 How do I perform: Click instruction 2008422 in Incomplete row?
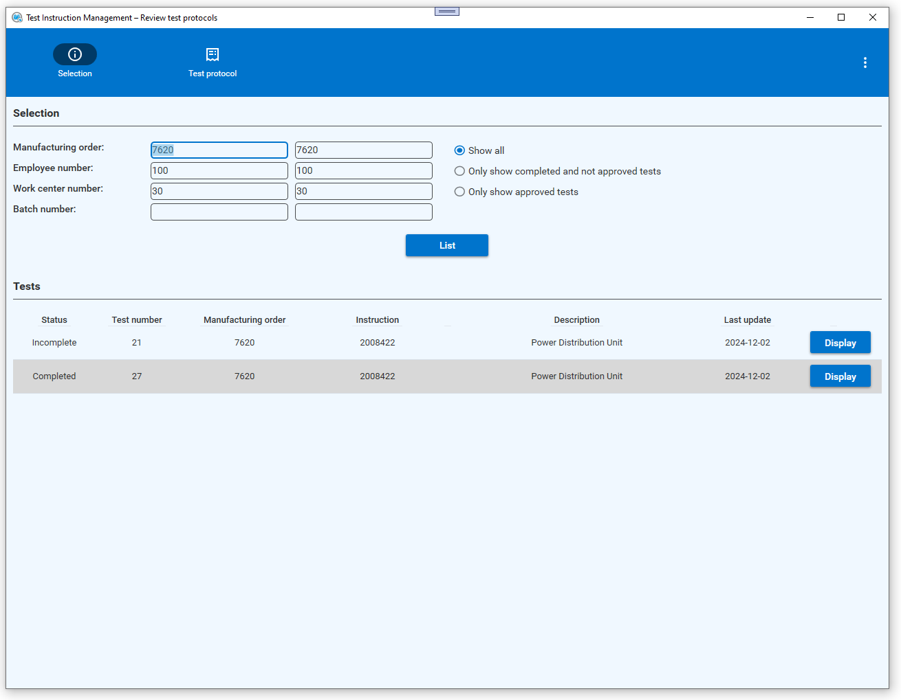(377, 343)
